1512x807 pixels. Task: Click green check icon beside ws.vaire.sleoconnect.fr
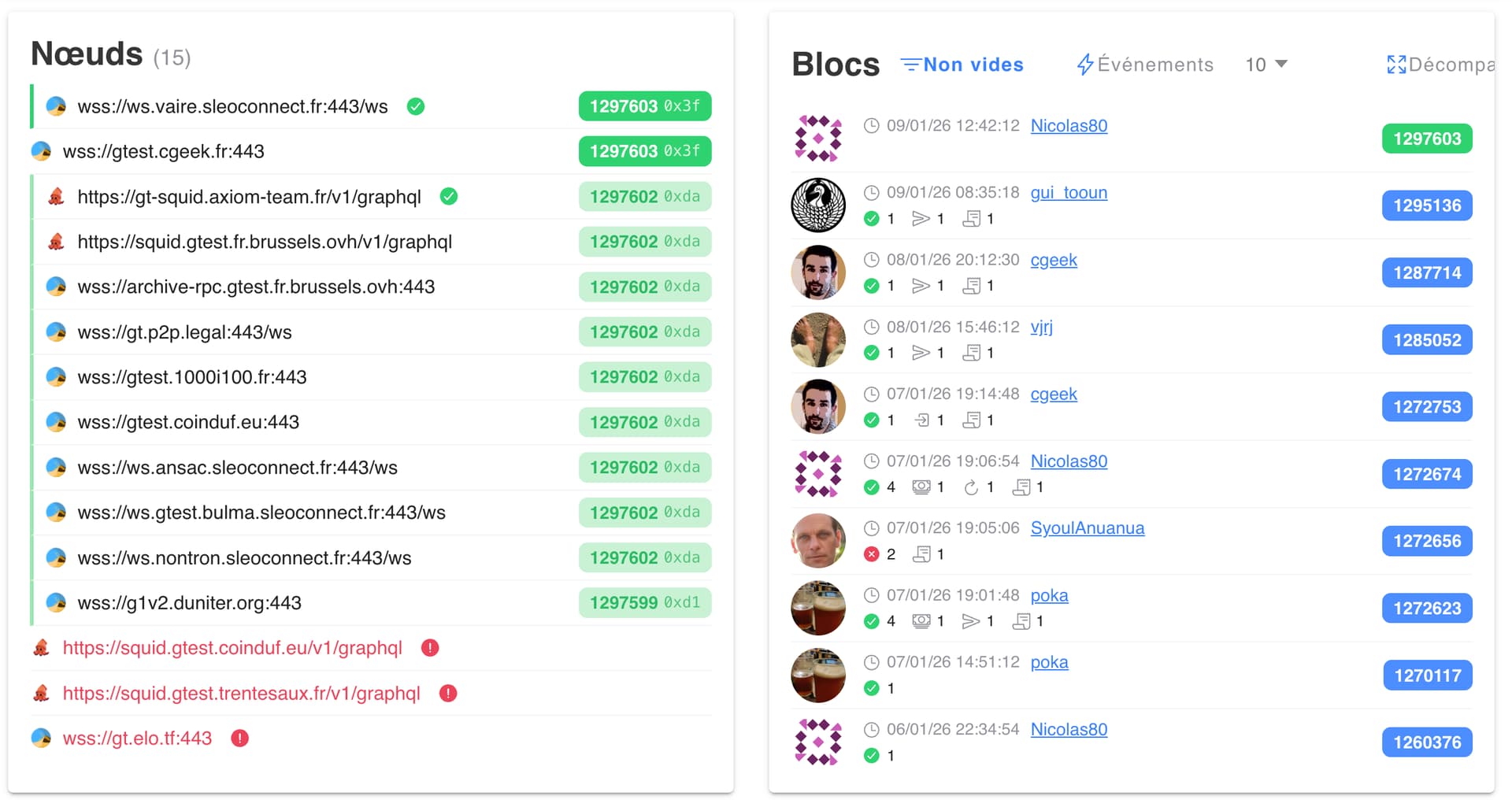pos(416,106)
